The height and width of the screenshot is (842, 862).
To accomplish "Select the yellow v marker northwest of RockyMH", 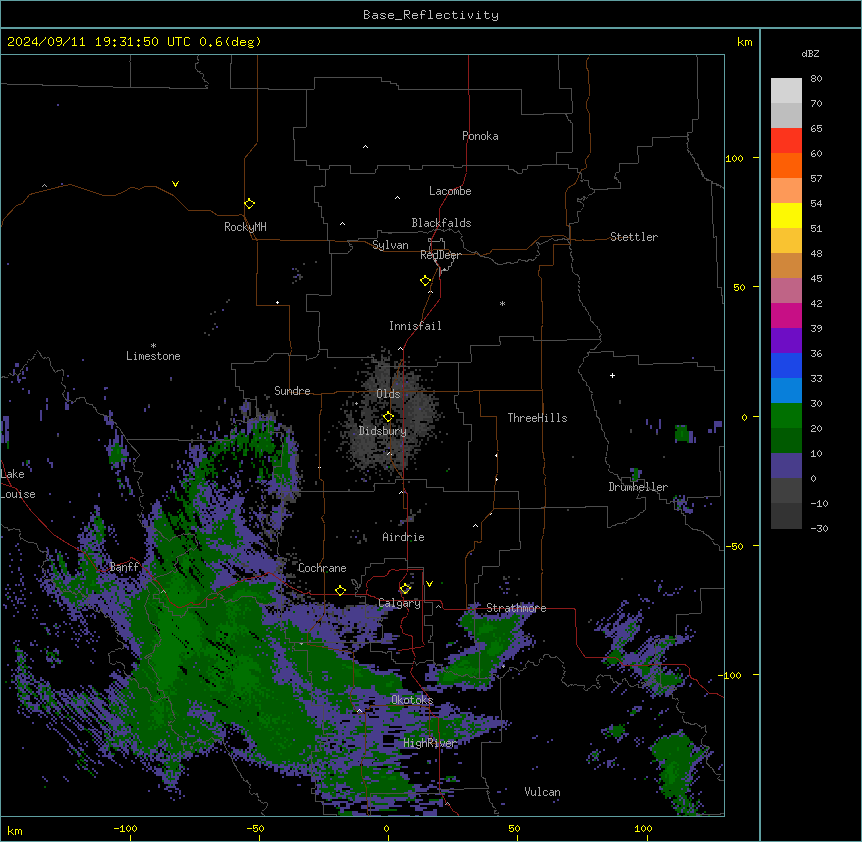I will click(175, 184).
